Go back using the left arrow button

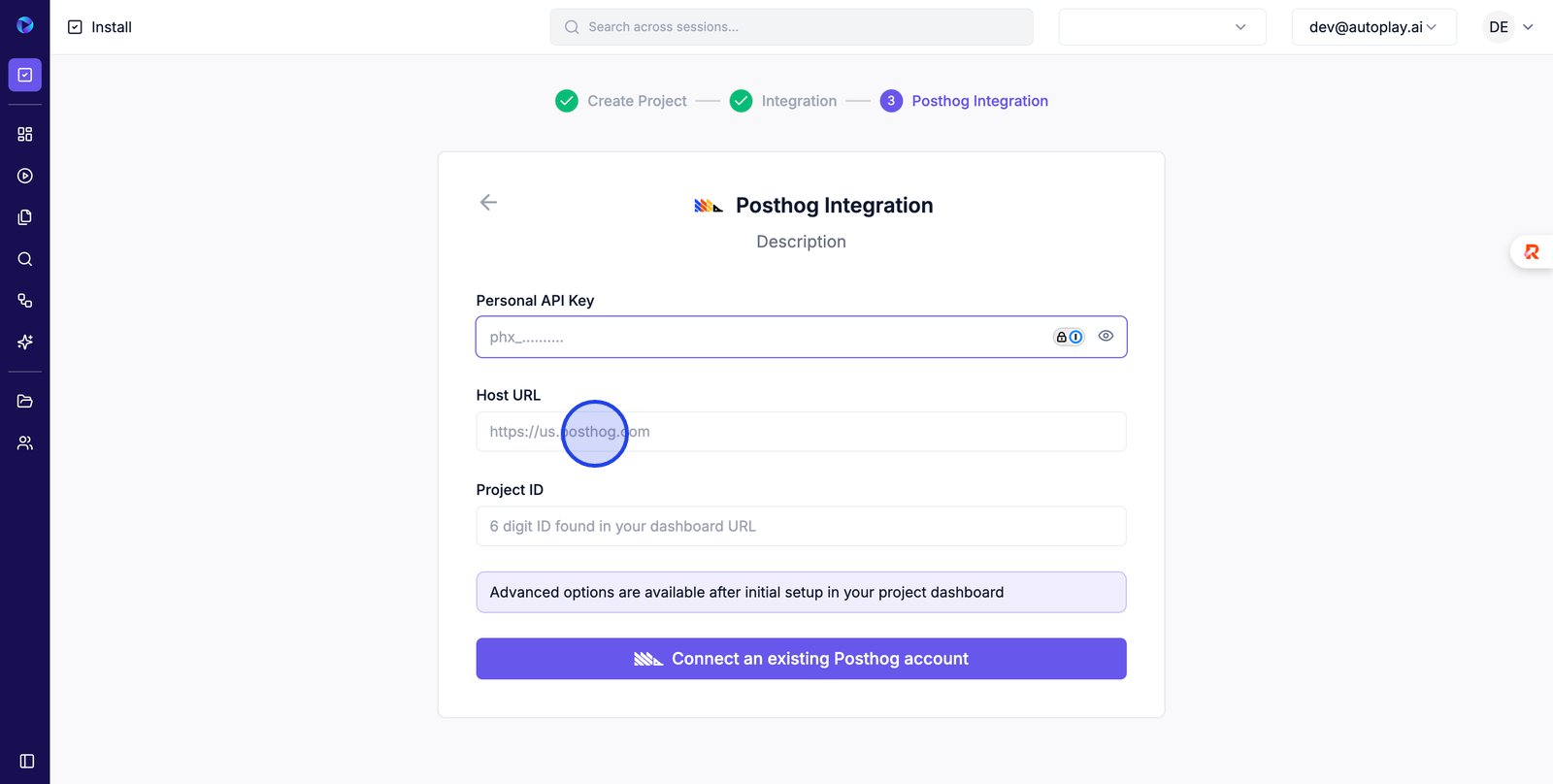click(488, 202)
